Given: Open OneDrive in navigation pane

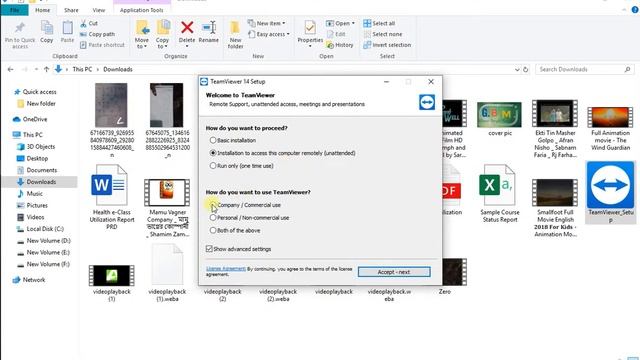Looking at the screenshot, I should (x=35, y=119).
